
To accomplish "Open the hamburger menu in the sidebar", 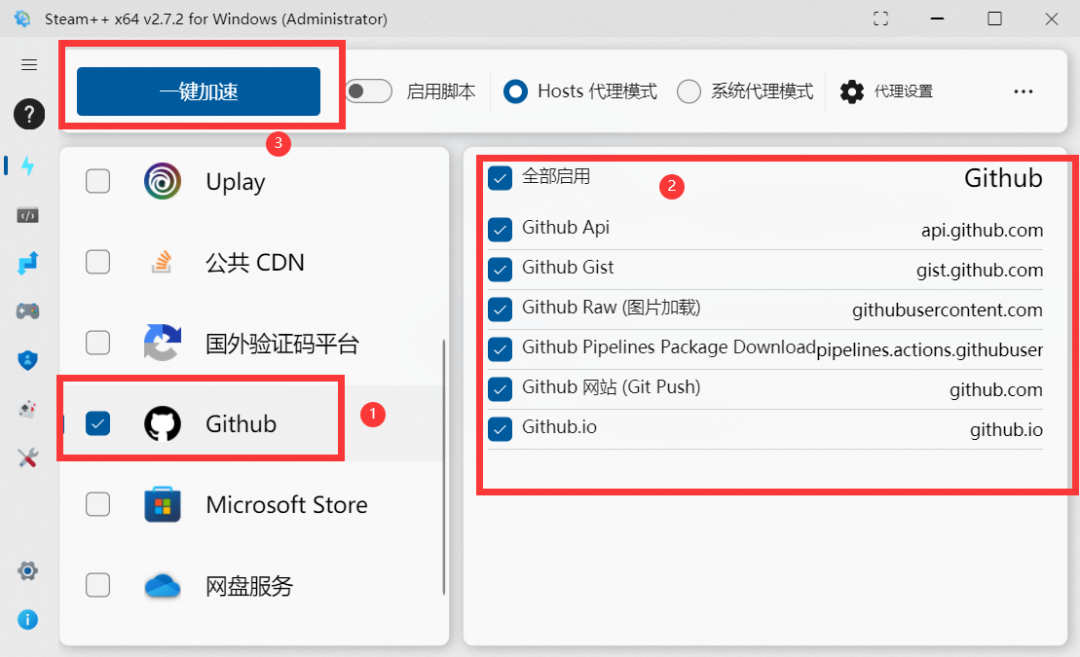I will pyautogui.click(x=29, y=65).
